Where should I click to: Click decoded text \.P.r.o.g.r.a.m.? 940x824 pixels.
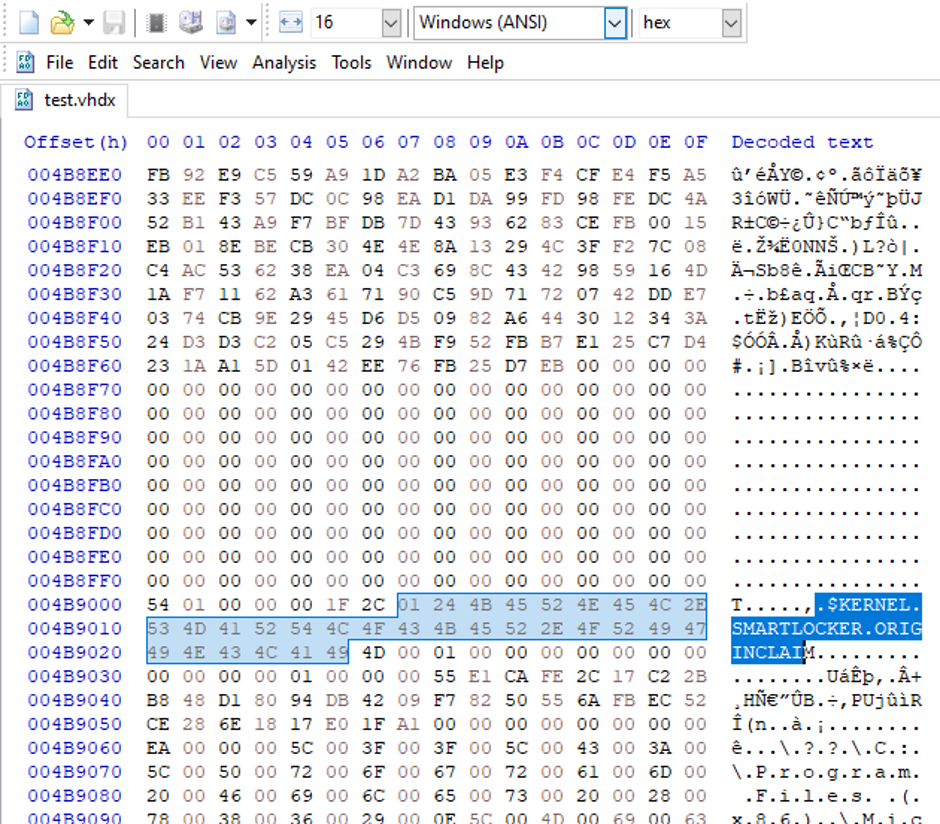click(x=827, y=772)
